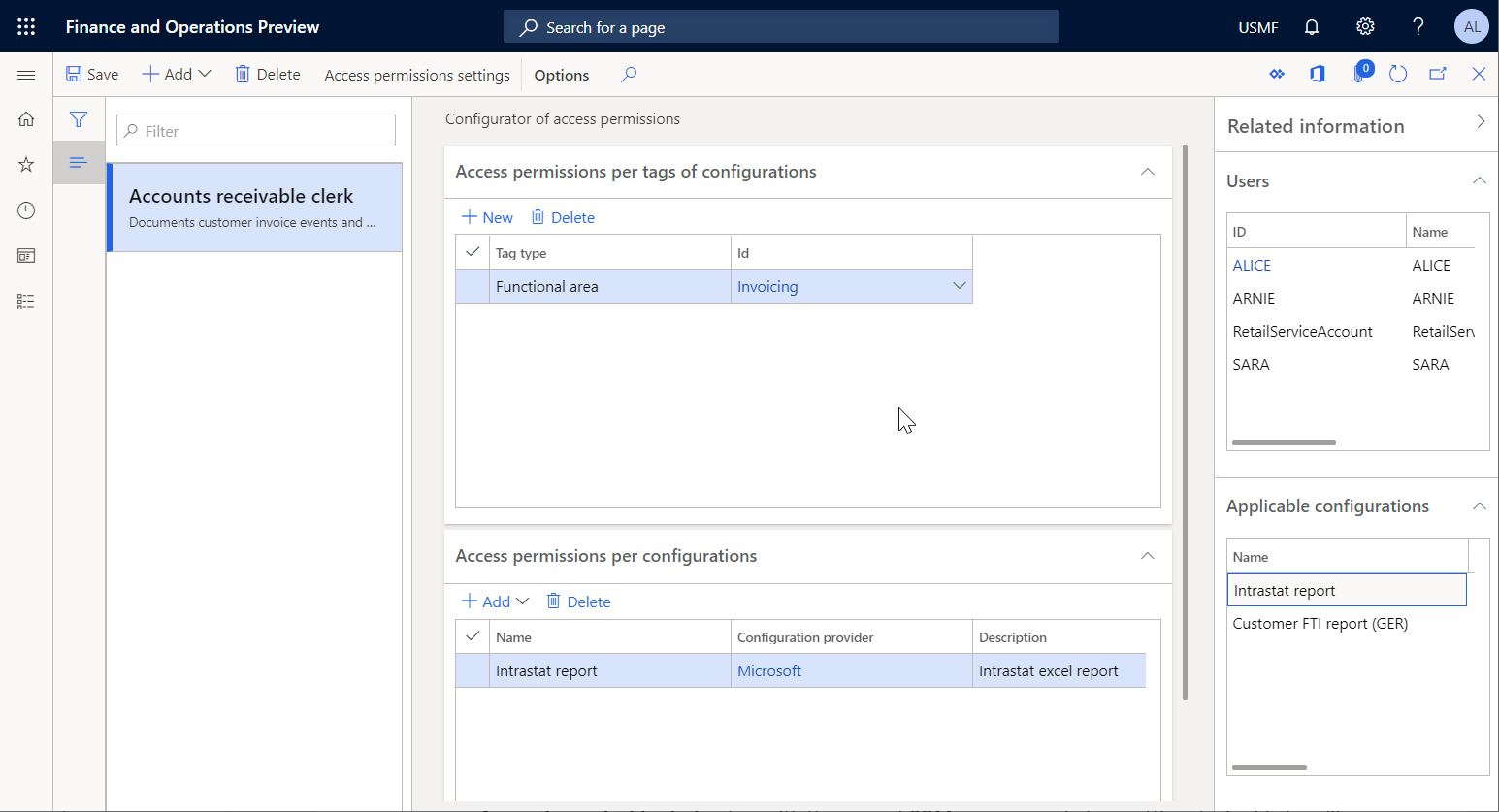This screenshot has width=1499, height=812.
Task: Open notifications bell in the header
Action: click(x=1312, y=26)
